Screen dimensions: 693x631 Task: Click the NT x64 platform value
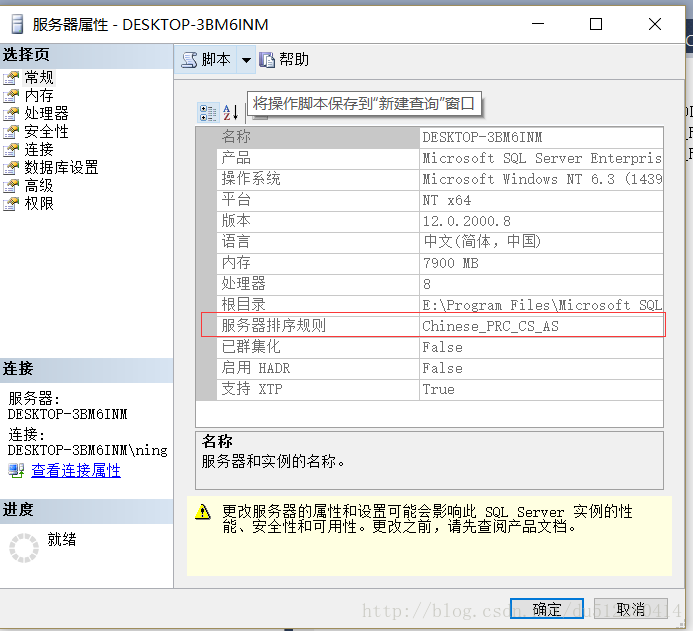coord(447,200)
